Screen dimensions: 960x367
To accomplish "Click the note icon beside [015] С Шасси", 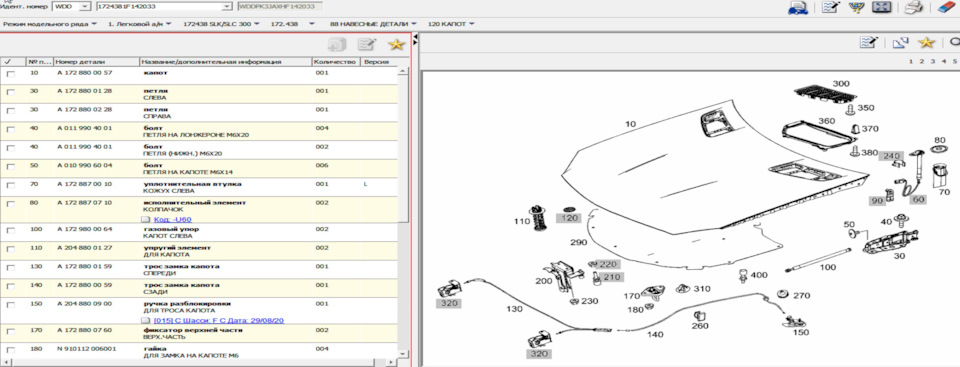I will [146, 320].
